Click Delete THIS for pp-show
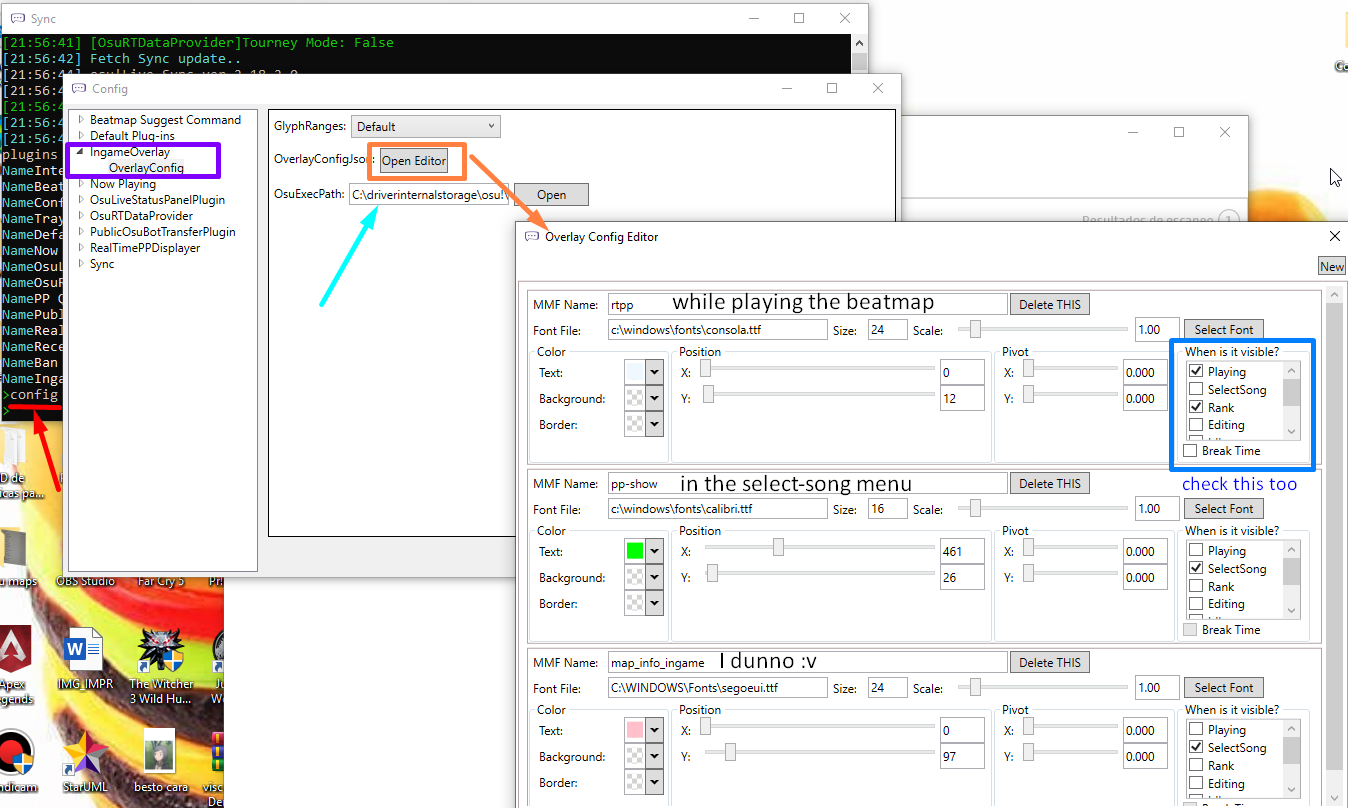The width and height of the screenshot is (1348, 808). click(x=1050, y=483)
